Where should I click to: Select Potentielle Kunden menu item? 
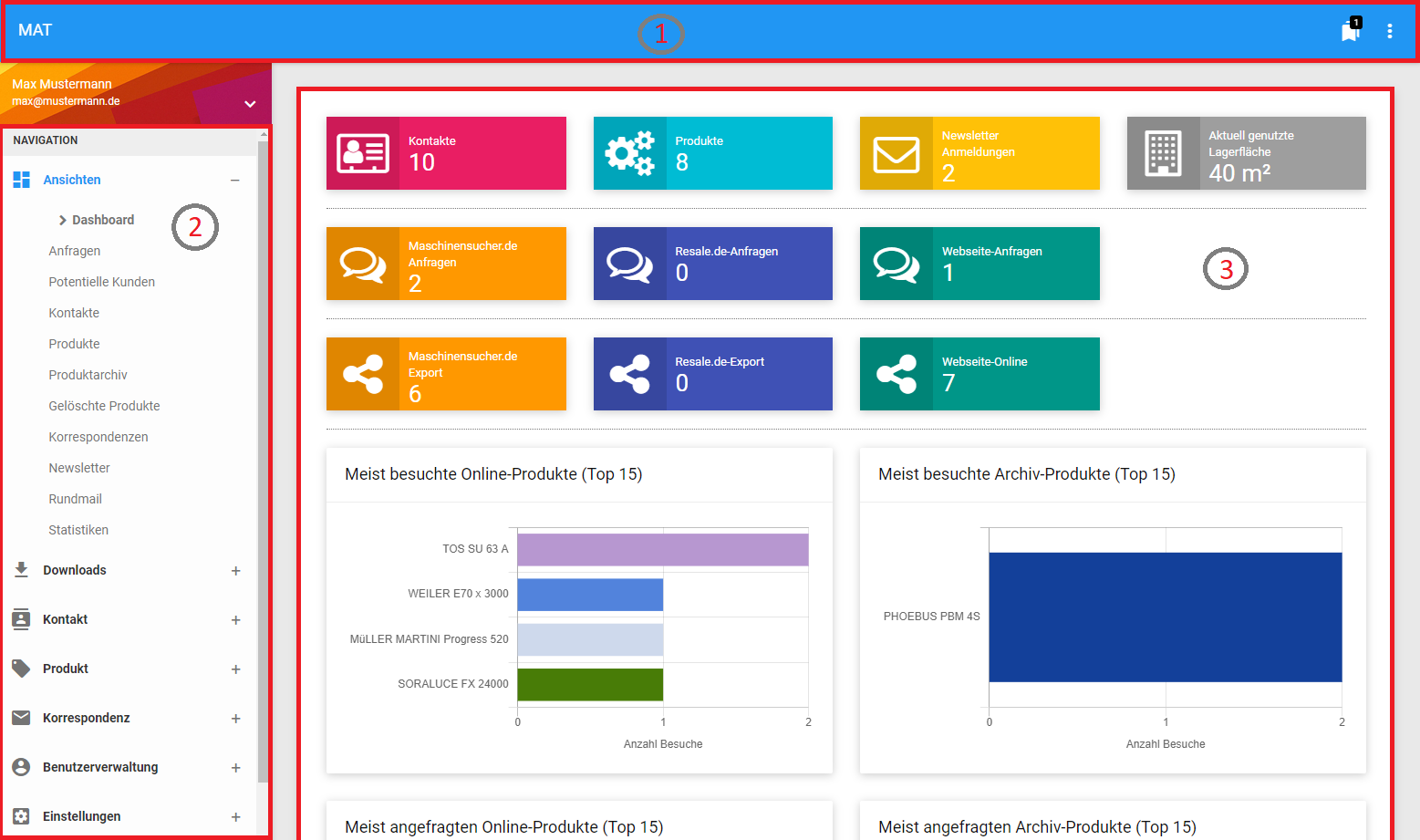click(x=102, y=282)
